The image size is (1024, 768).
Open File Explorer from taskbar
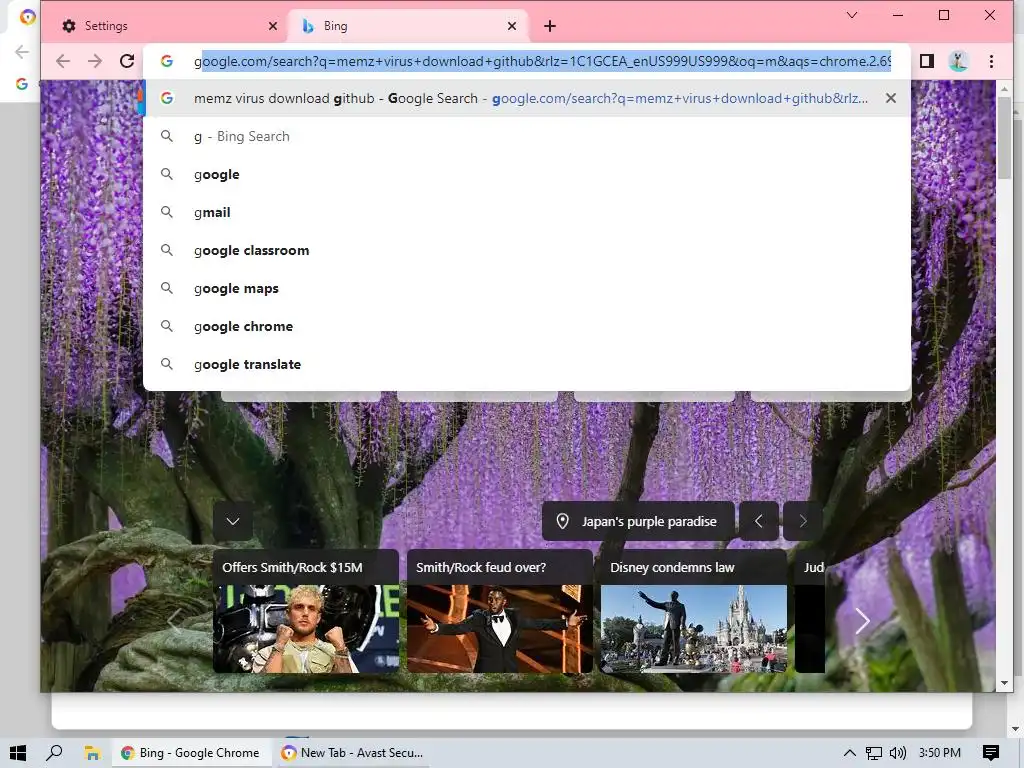tap(92, 753)
